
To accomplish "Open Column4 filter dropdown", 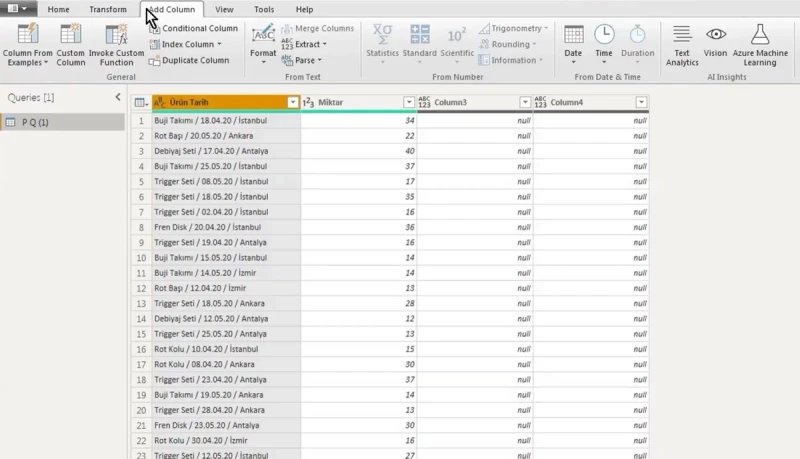I will tap(641, 103).
